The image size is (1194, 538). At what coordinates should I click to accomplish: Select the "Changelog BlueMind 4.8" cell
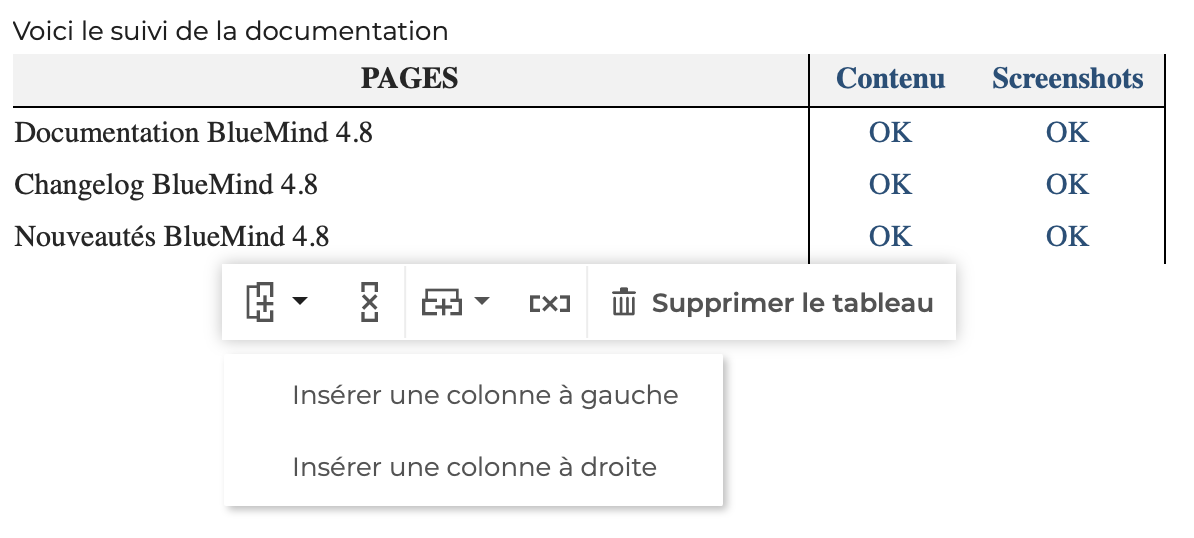click(x=167, y=184)
